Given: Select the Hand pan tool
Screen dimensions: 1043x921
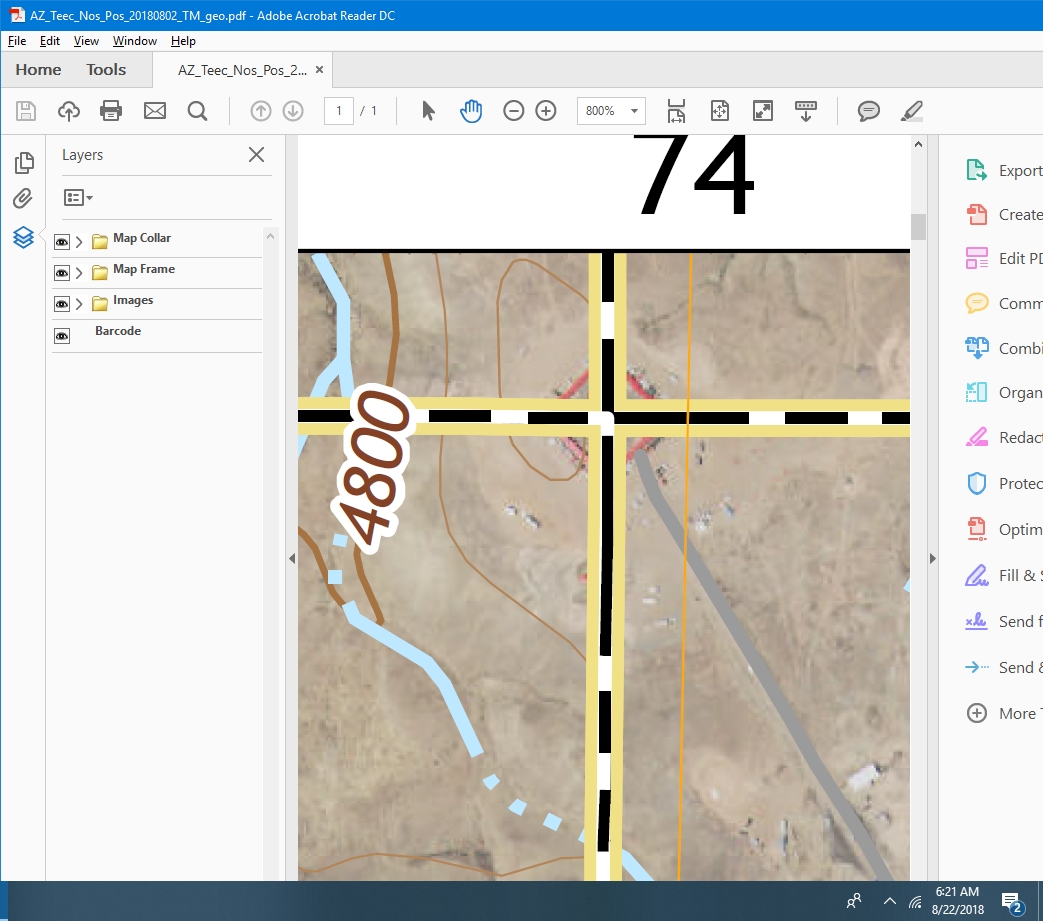Looking at the screenshot, I should (x=470, y=111).
